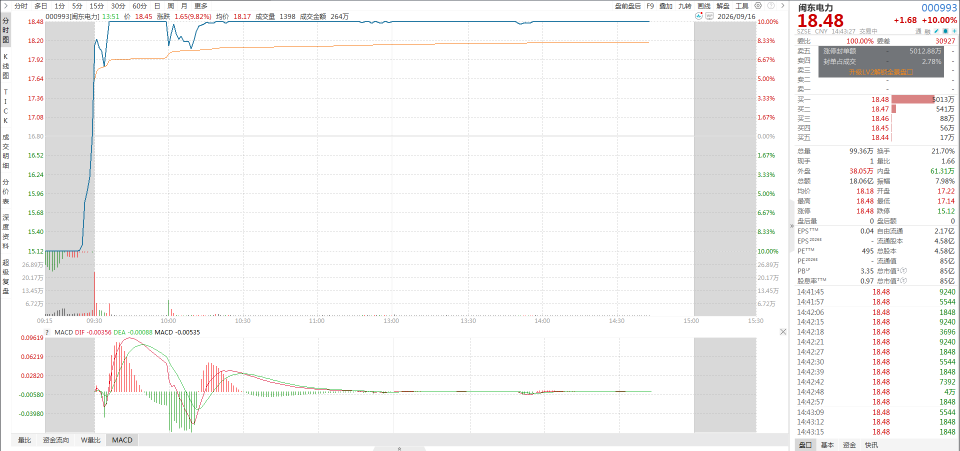Click the 14:41:45 trade tick row
This screenshot has height=451, width=960.
(x=876, y=292)
